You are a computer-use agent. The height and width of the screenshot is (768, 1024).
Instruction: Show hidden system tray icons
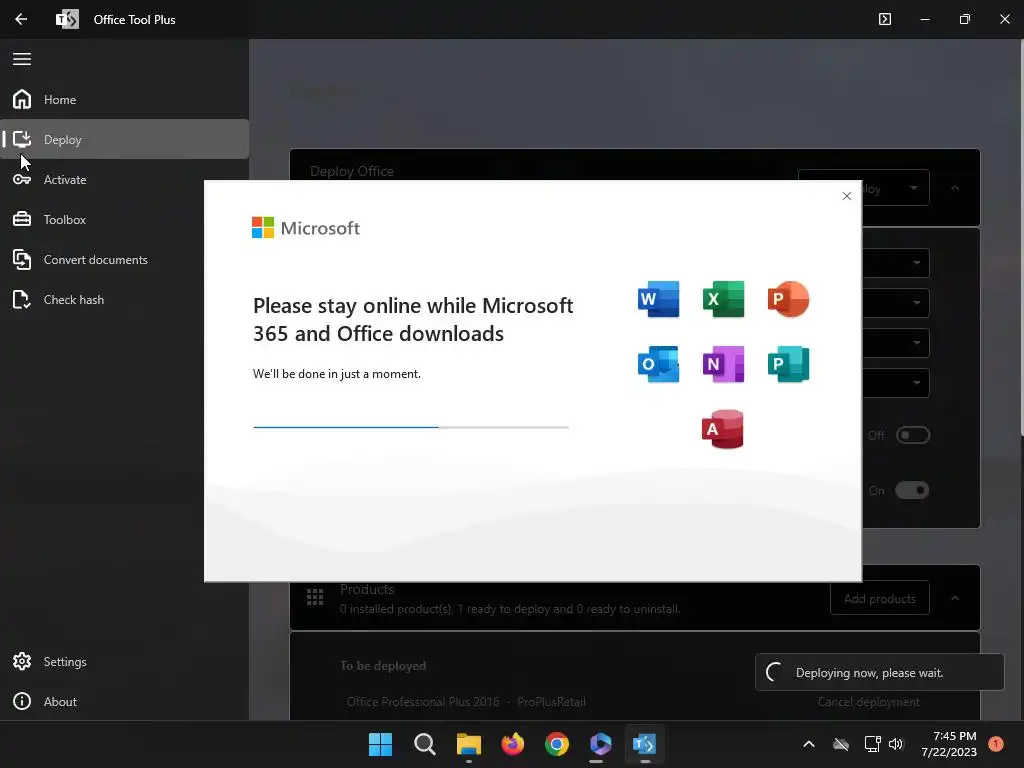pos(808,744)
